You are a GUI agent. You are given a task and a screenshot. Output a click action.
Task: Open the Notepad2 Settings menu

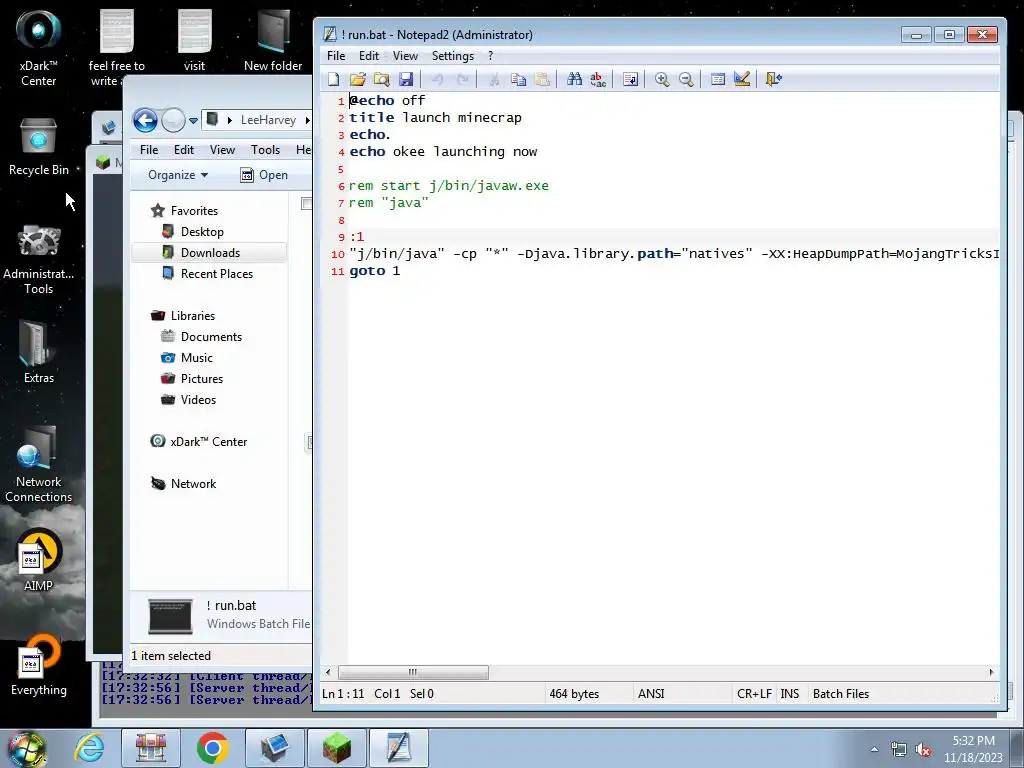point(453,56)
